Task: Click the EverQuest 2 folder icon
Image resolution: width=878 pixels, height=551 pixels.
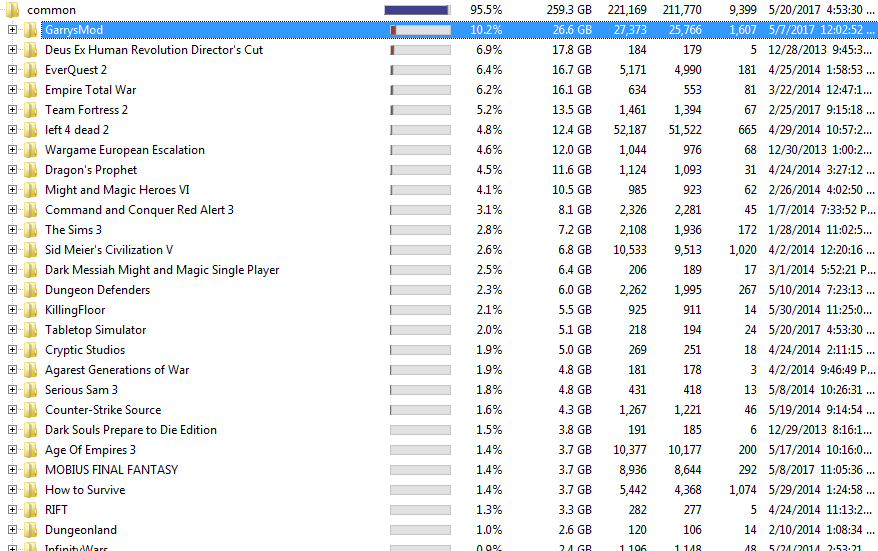Action: (x=30, y=70)
